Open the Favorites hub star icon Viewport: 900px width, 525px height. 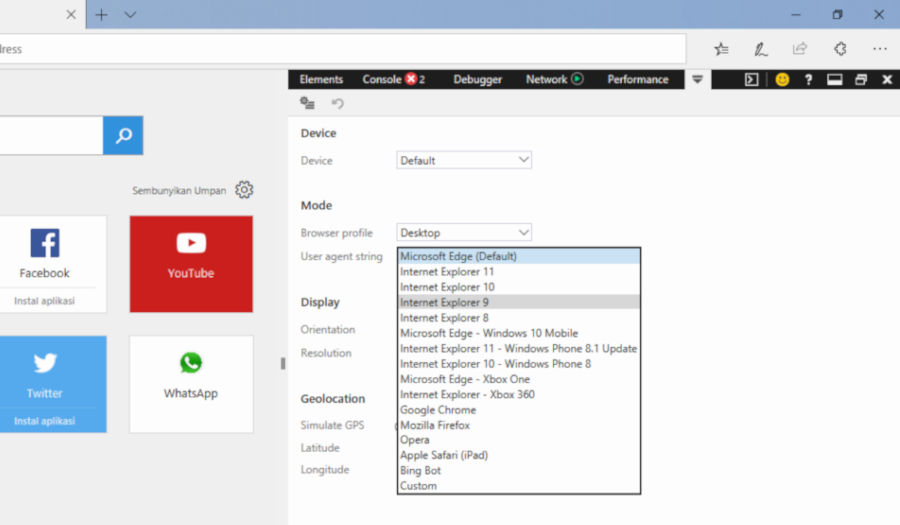tap(721, 49)
